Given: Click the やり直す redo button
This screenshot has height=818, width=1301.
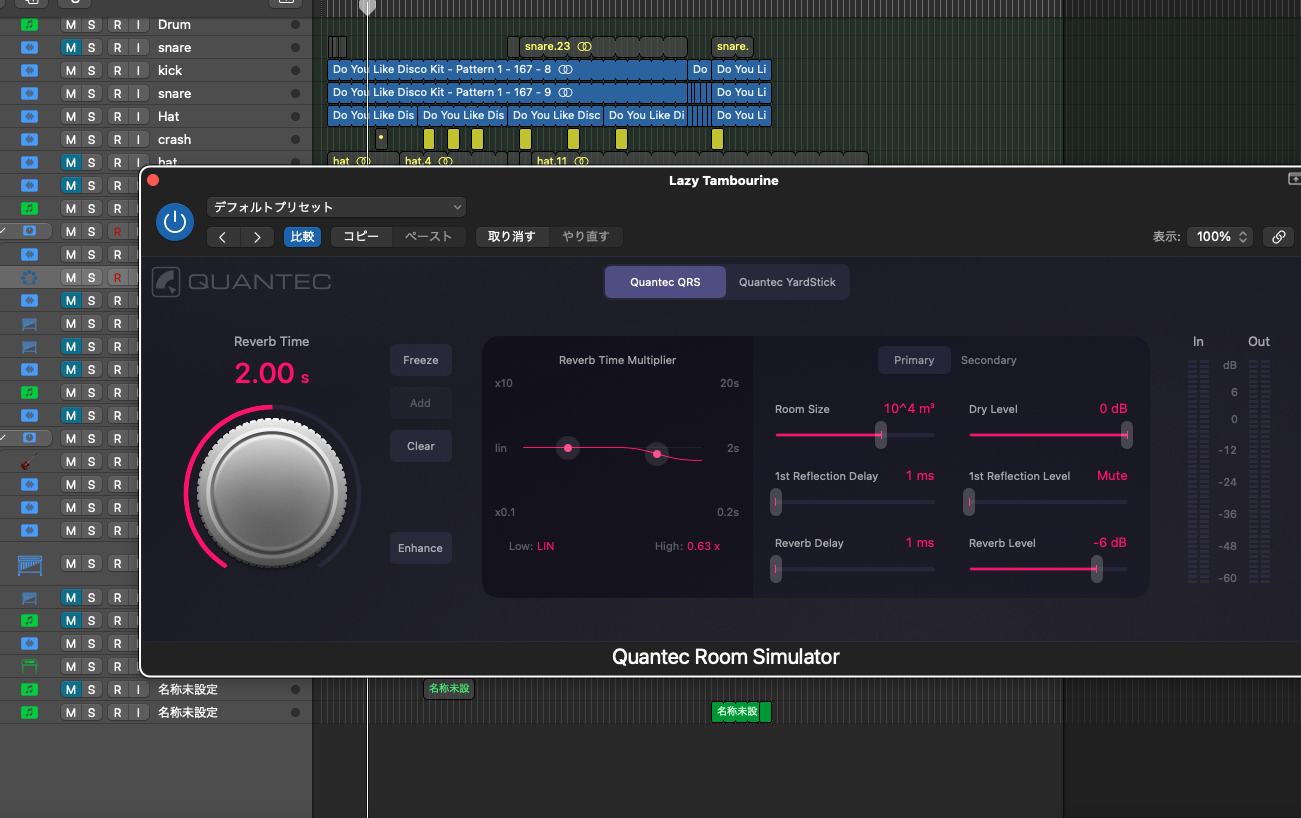Looking at the screenshot, I should pos(586,237).
